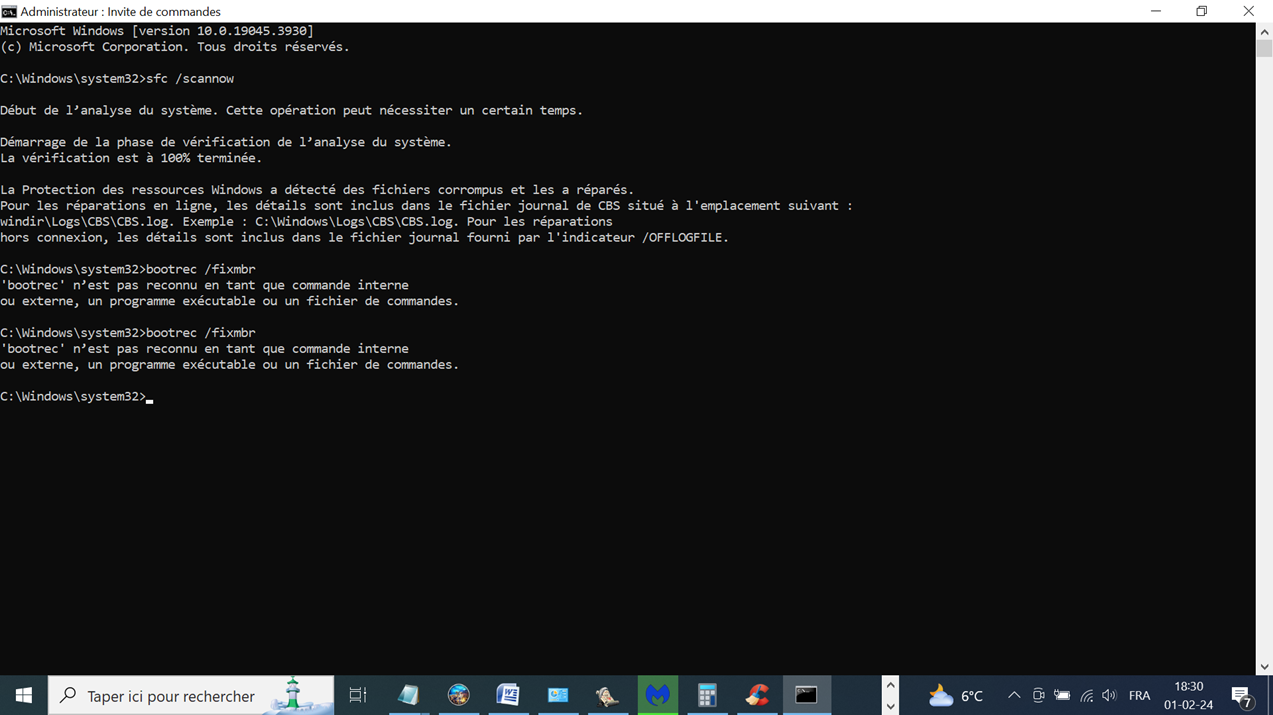The width and height of the screenshot is (1273, 715).
Task: Click the Command Prompt taskbar icon
Action: pyautogui.click(x=806, y=695)
